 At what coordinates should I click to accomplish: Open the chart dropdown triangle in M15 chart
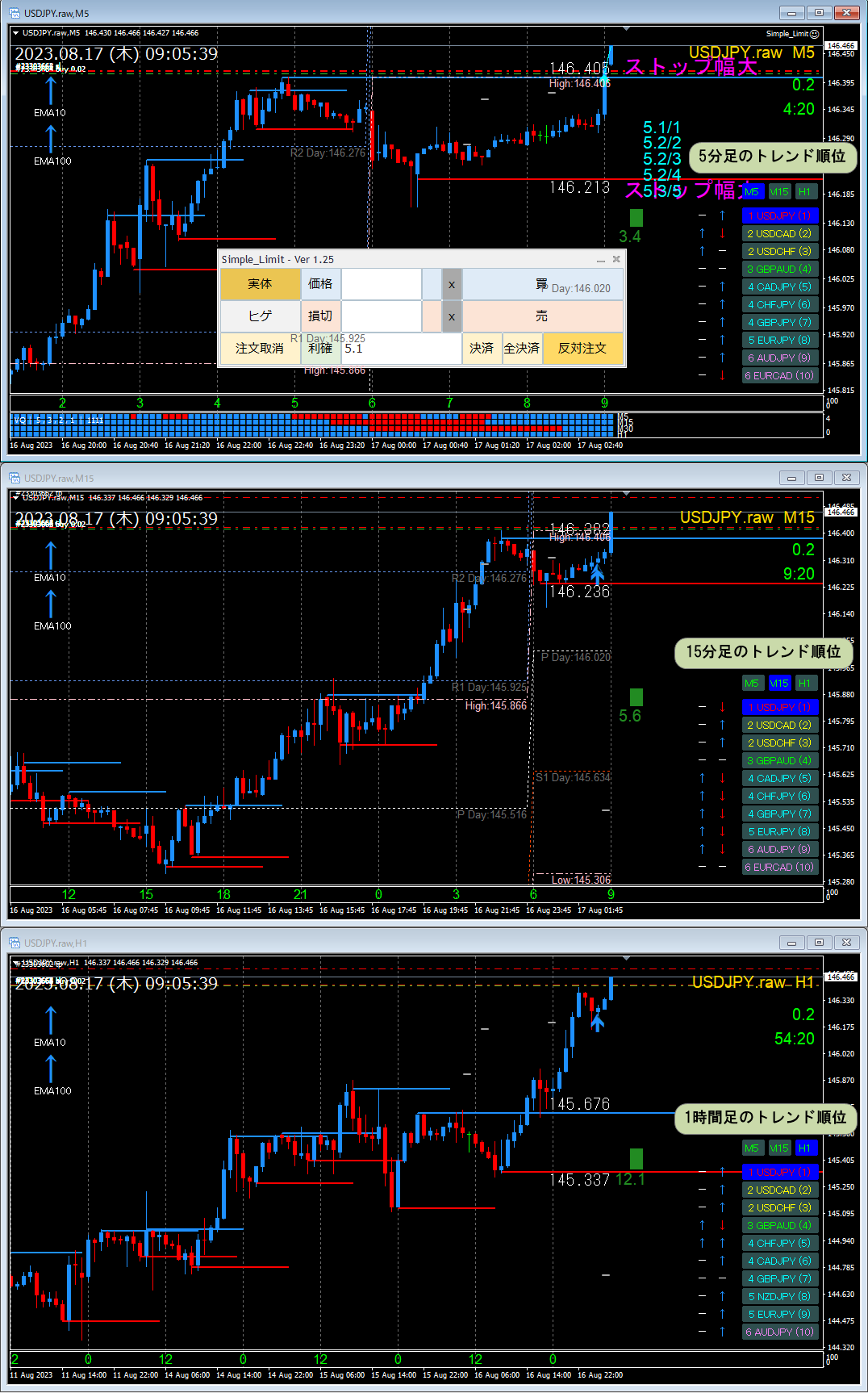pos(15,498)
